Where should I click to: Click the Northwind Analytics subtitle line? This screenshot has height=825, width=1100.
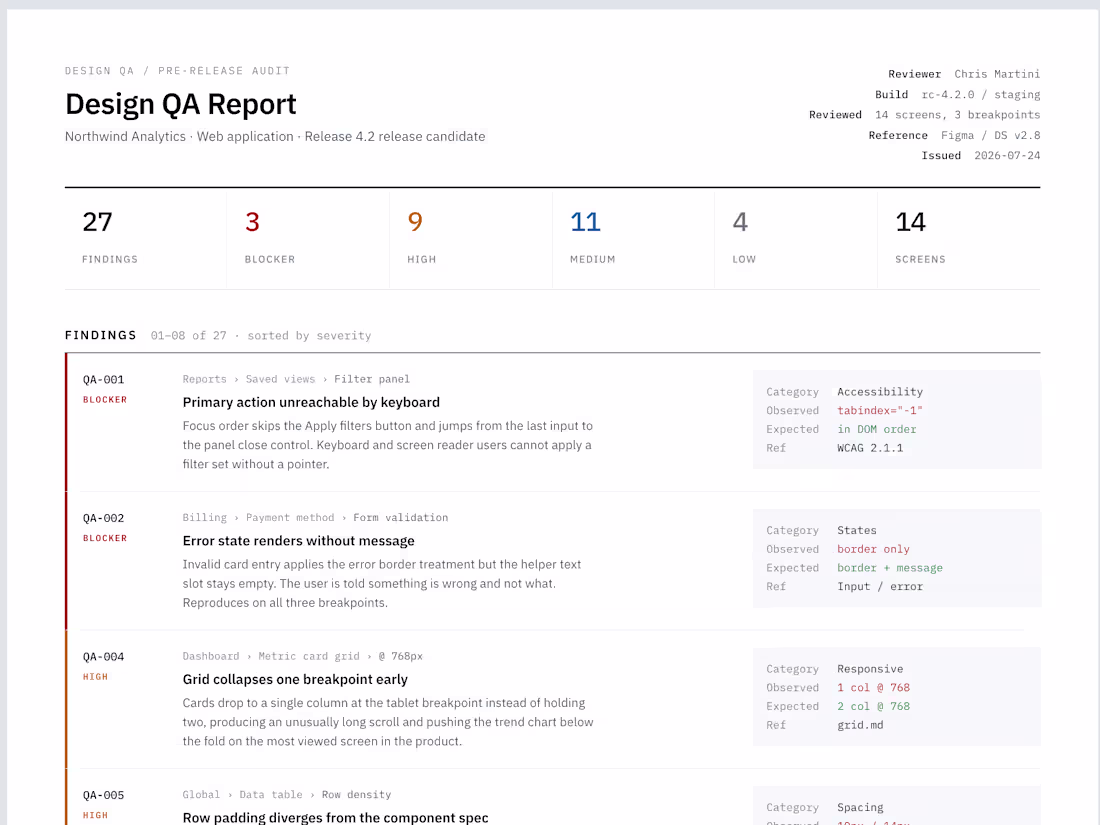pyautogui.click(x=275, y=136)
